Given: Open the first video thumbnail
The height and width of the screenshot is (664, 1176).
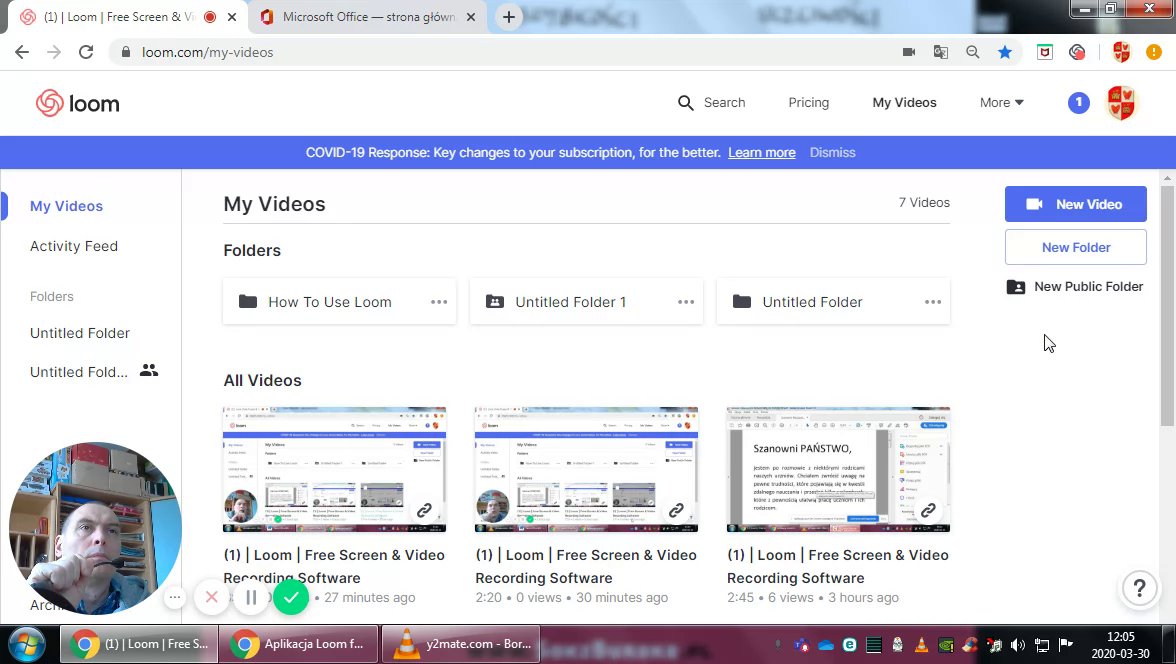Looking at the screenshot, I should click(334, 470).
